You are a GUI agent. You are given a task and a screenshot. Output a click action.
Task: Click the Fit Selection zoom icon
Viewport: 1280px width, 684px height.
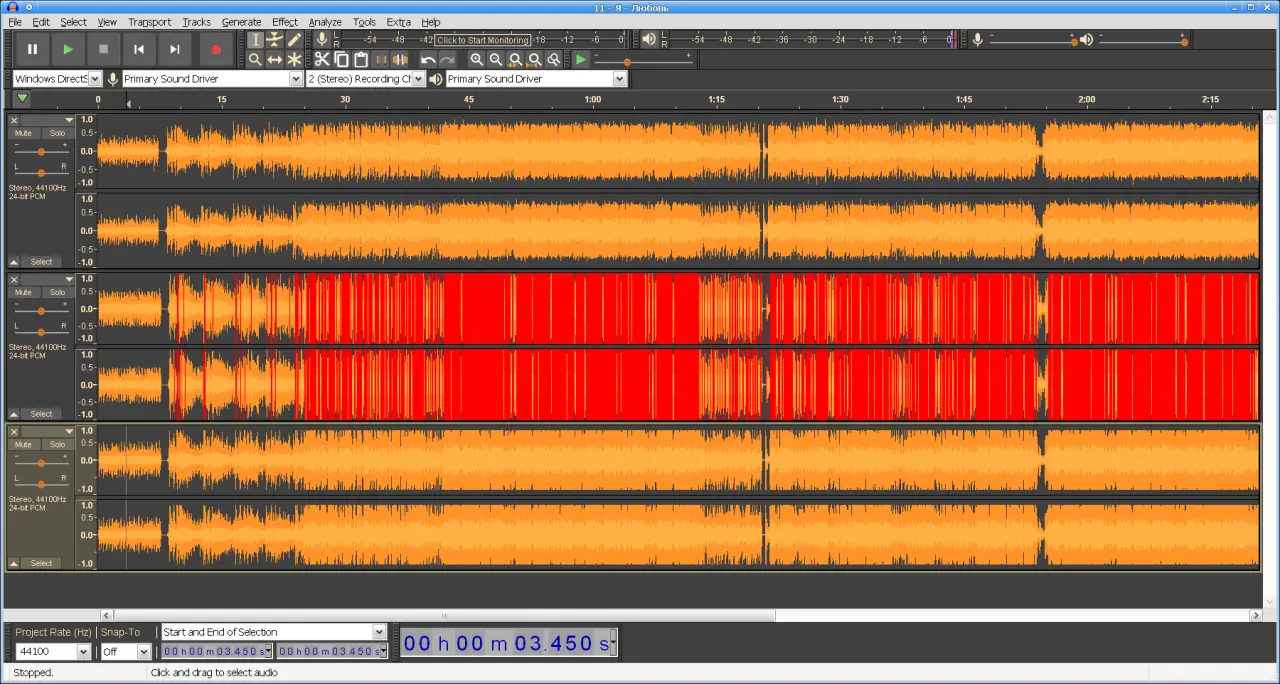point(516,59)
